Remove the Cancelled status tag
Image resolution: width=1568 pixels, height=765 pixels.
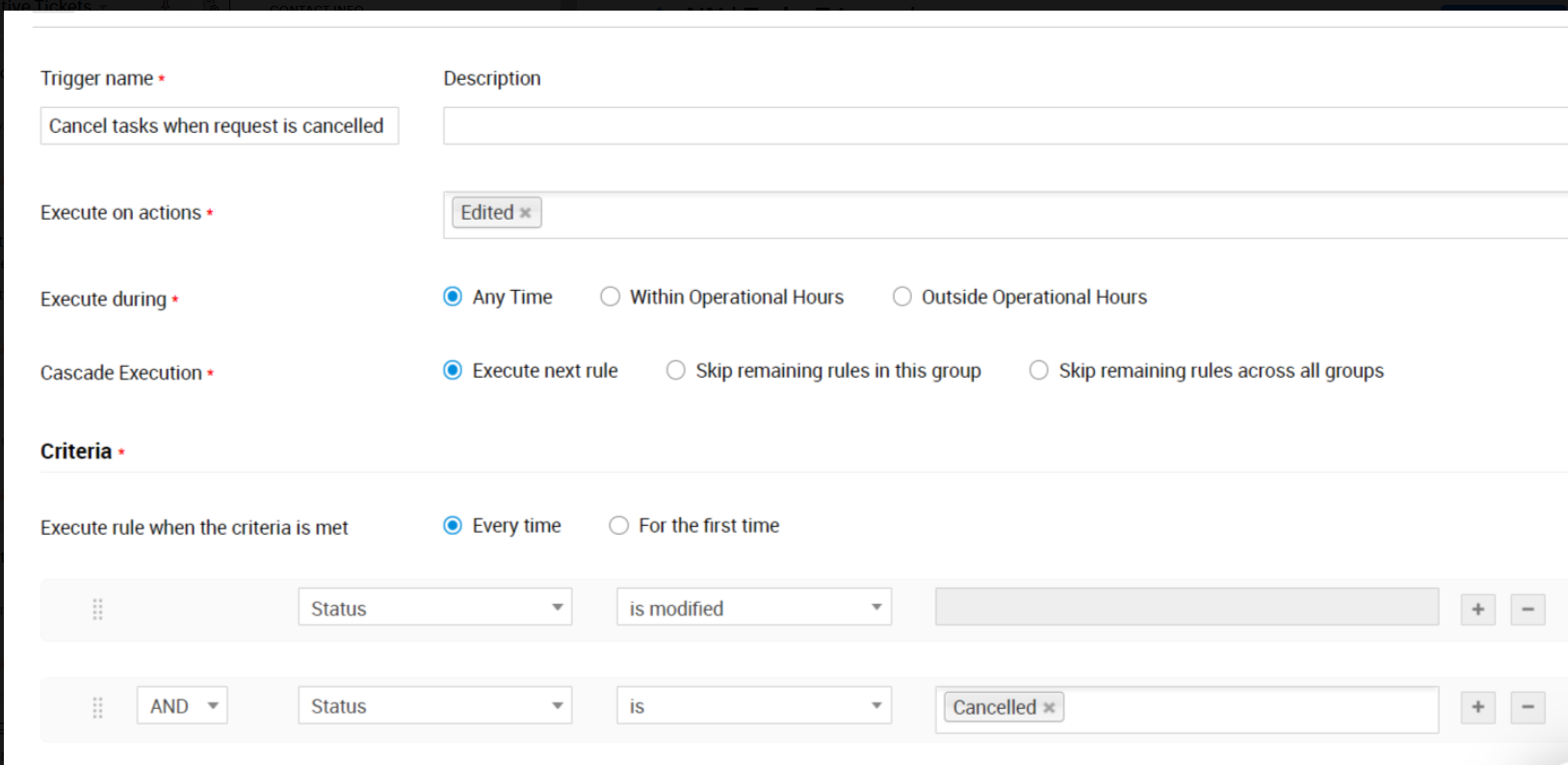1049,708
